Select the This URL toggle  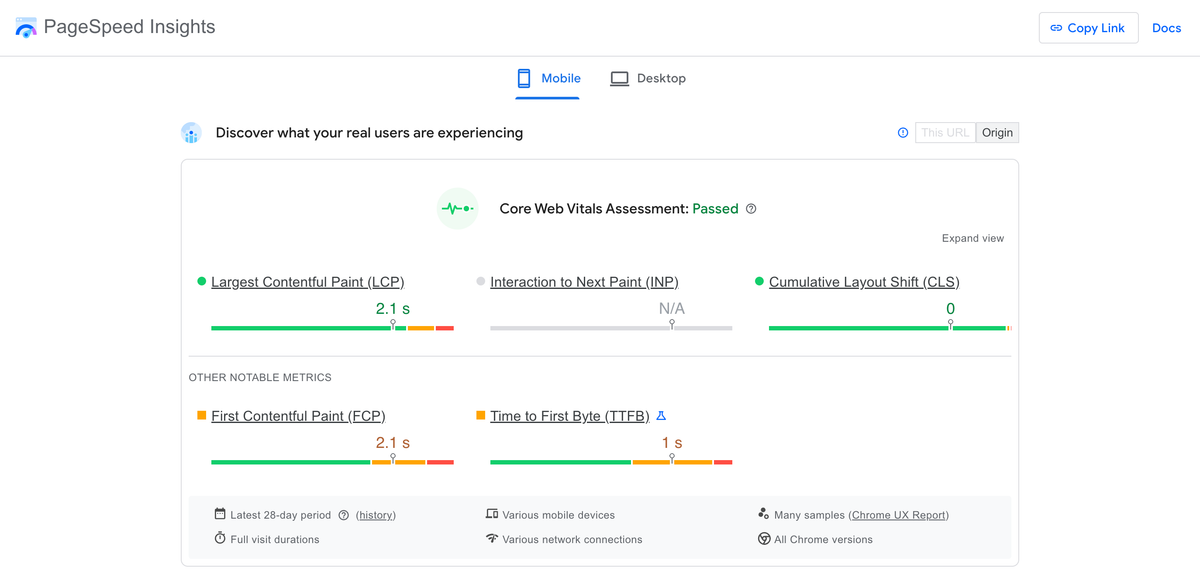944,132
